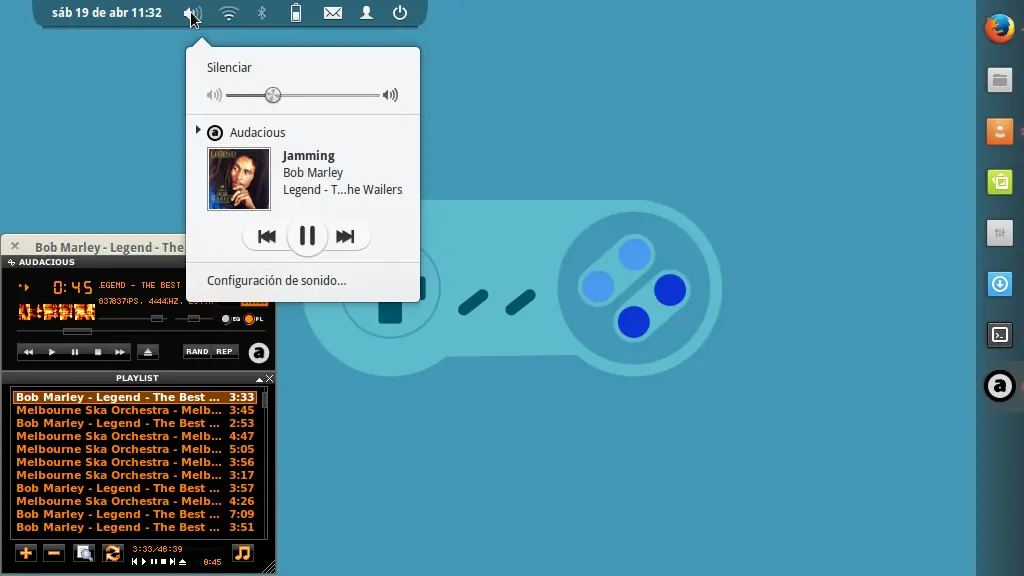Shade the playlist with the arrow button
1024x576 pixels.
[259, 379]
